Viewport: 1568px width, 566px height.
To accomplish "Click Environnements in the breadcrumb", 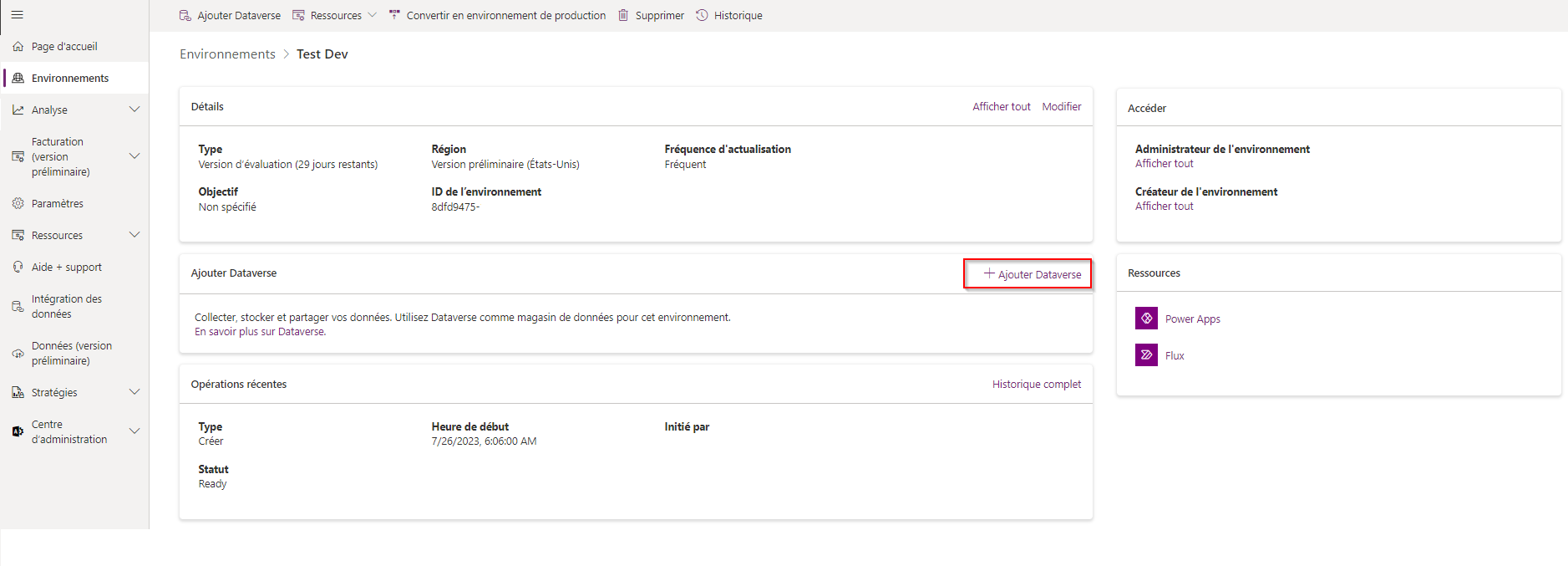I will point(227,54).
